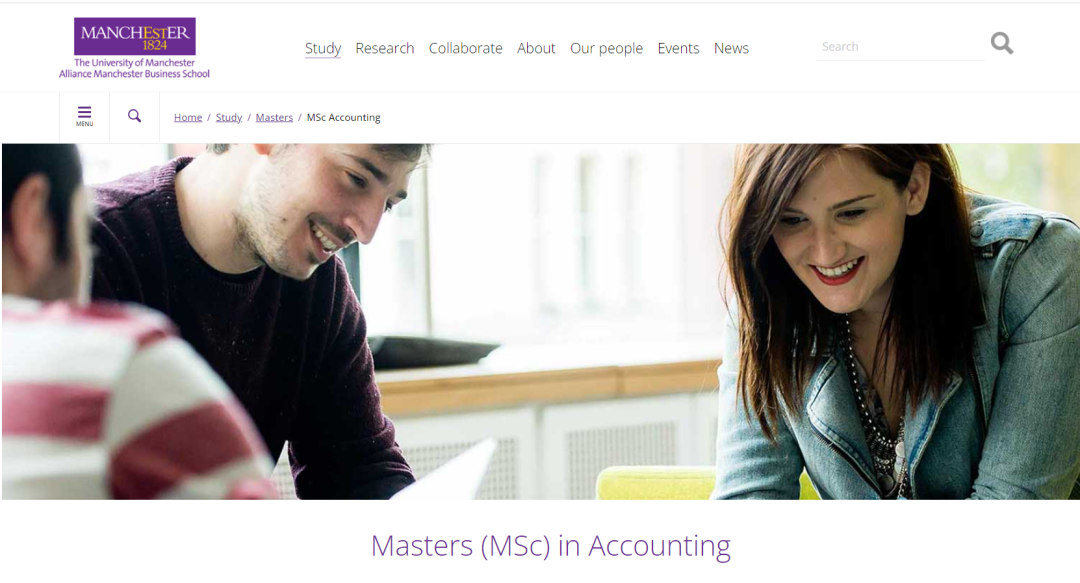Select Our people in top navigation

(x=606, y=48)
